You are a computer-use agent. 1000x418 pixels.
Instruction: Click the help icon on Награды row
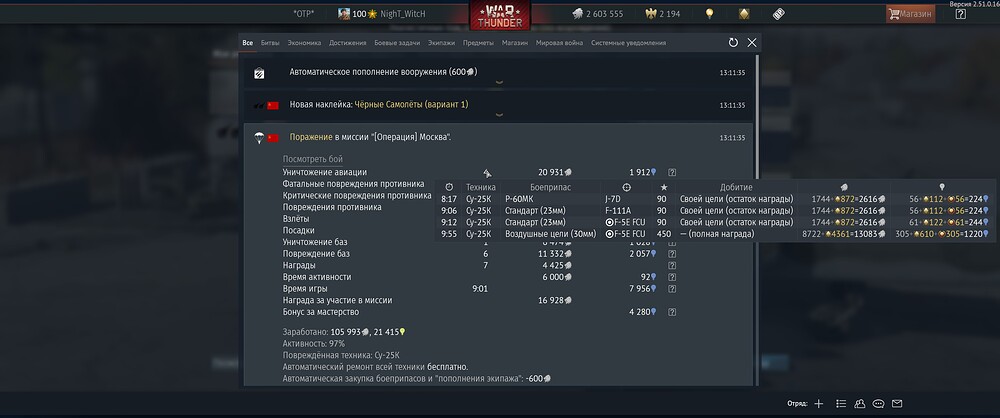click(672, 265)
